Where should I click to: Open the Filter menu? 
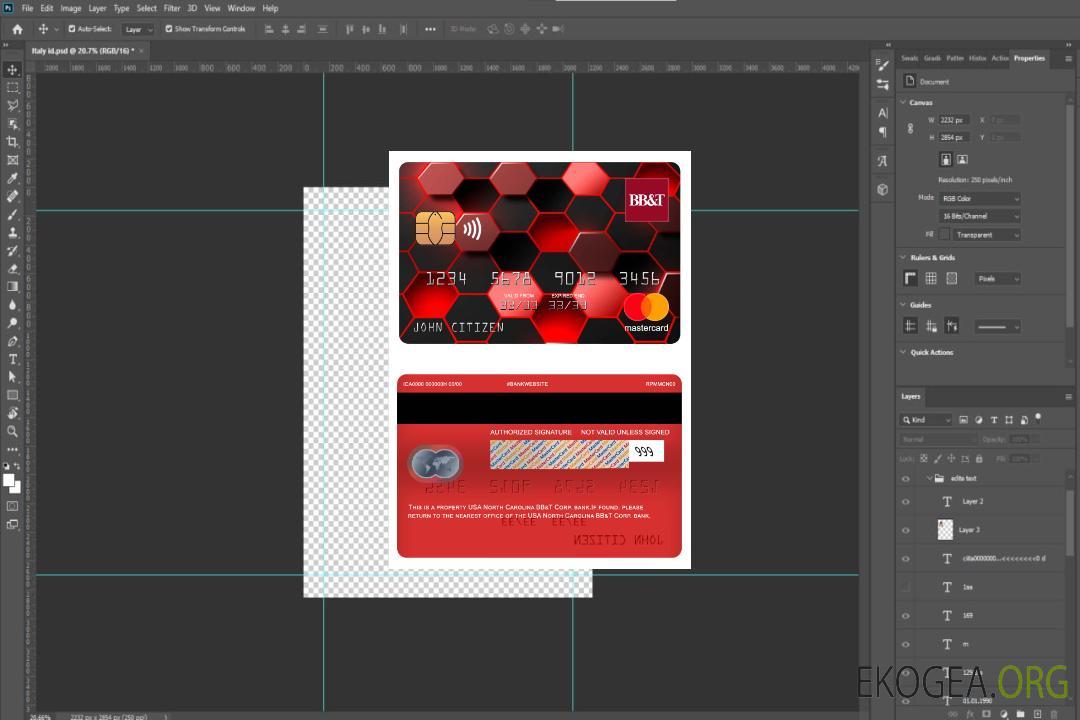point(172,8)
